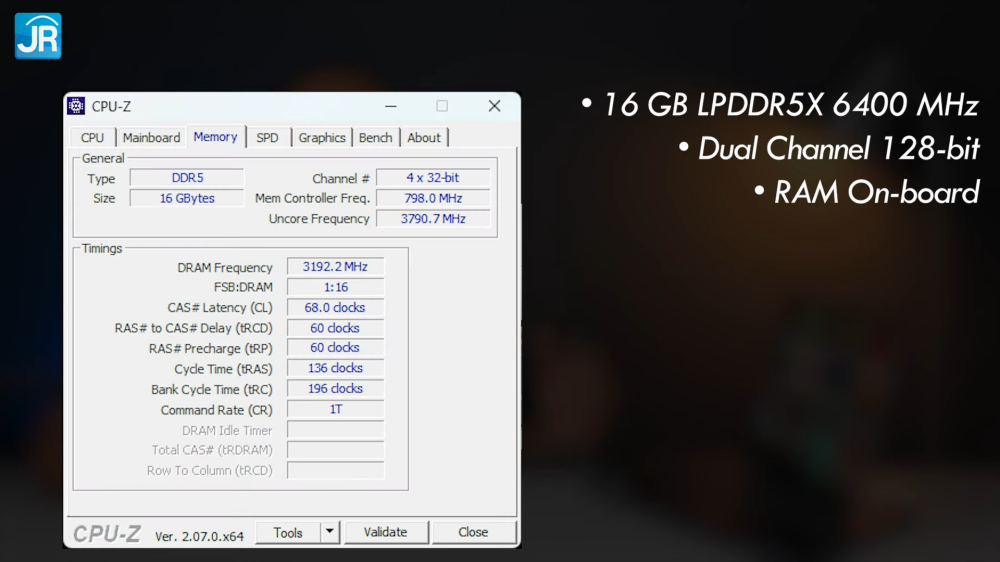Click the RAS# Precharge (tRP) value field
Viewport: 1000px width, 562px height.
(x=335, y=348)
